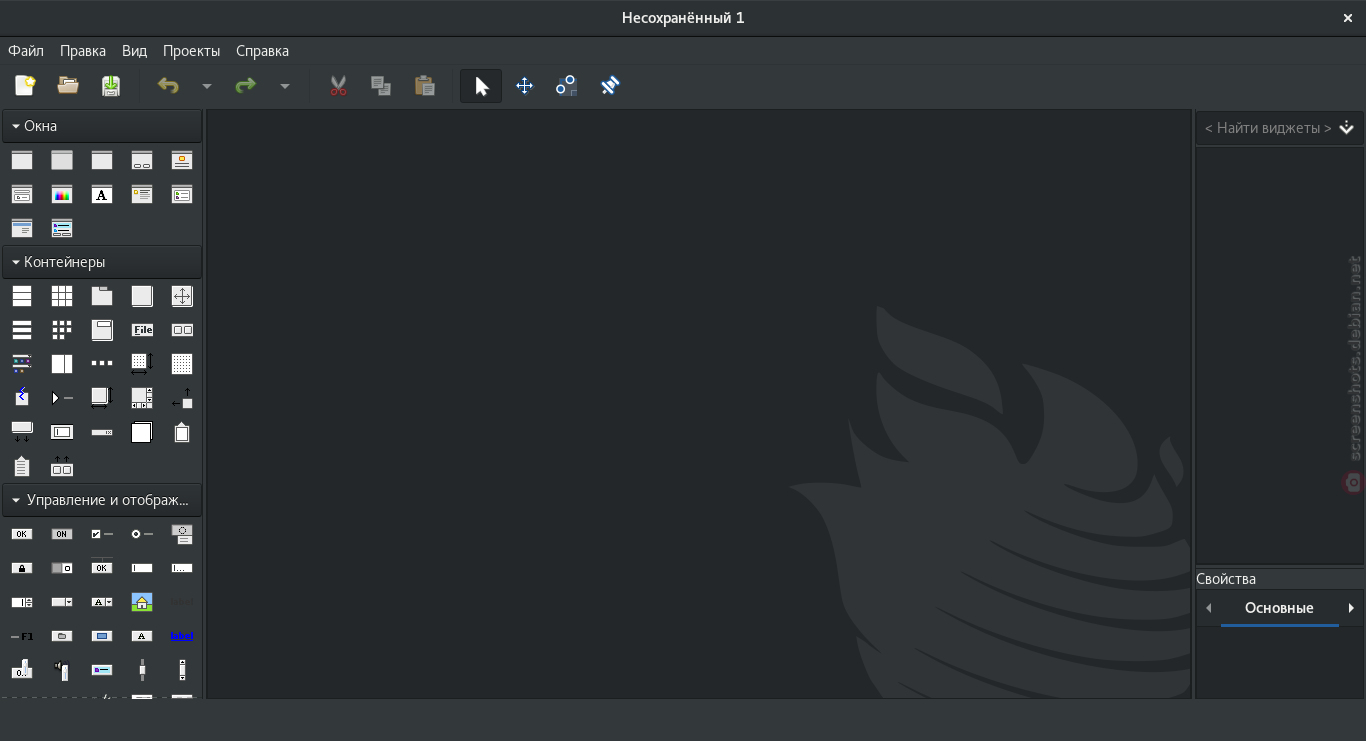Save the current project via the toolbar
Image resolution: width=1366 pixels, height=741 pixels.
[111, 86]
